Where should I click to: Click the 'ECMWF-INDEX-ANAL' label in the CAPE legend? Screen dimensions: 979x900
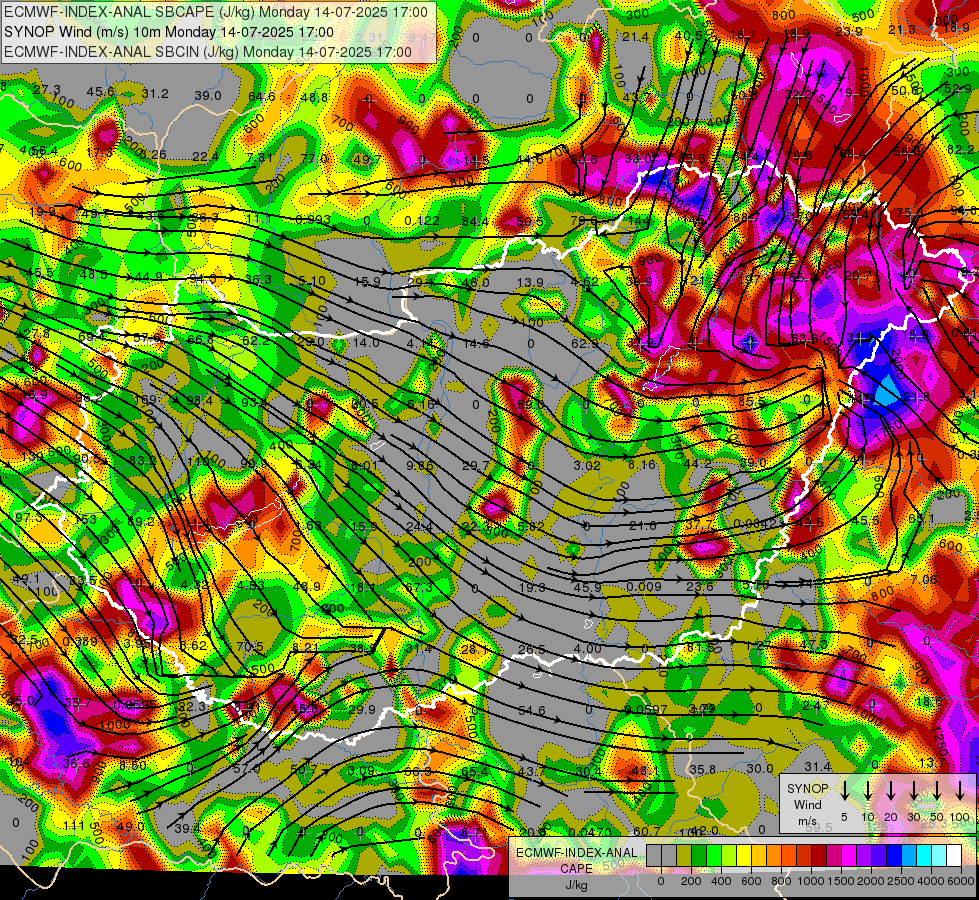[576, 853]
